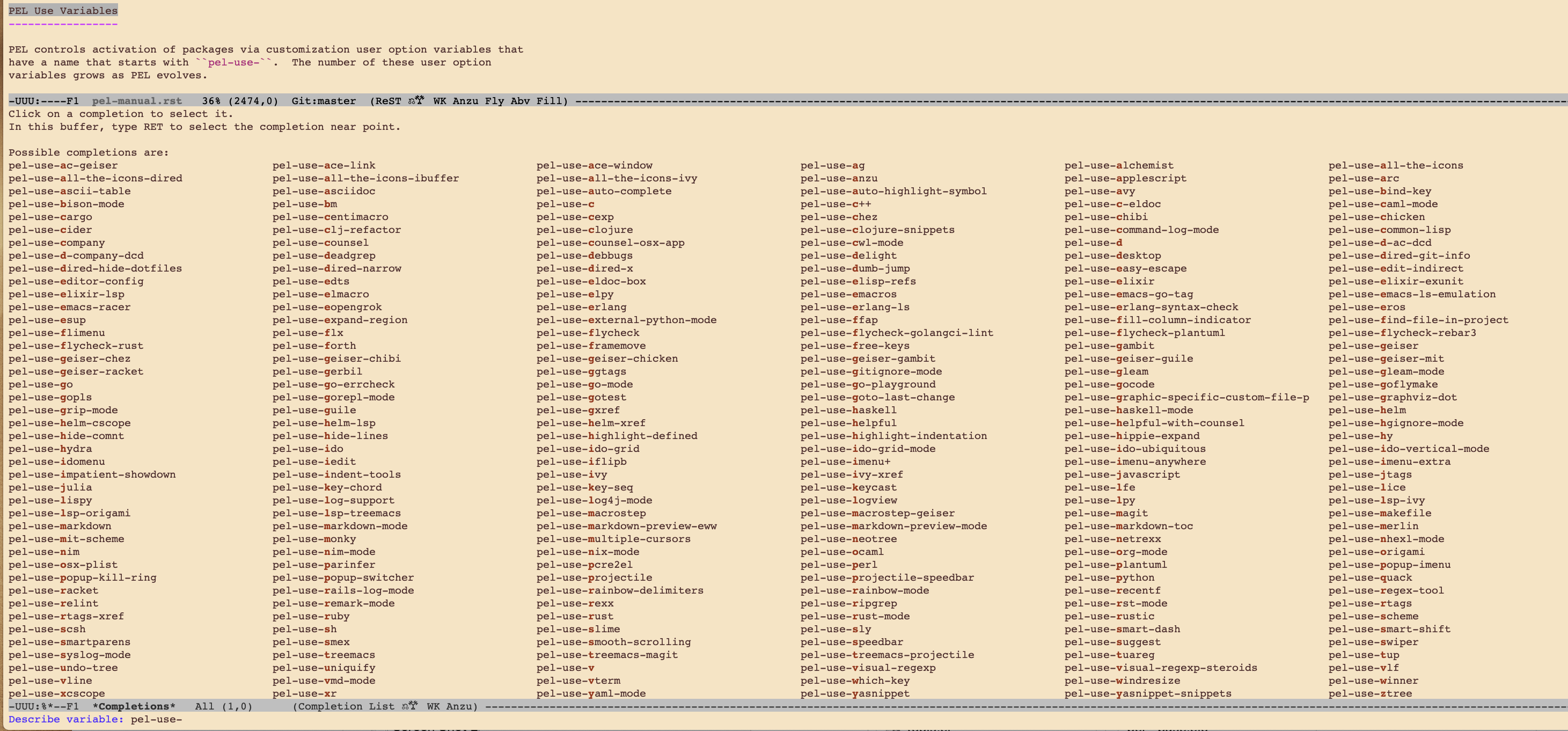Select pel-use-yasnippet-snippets completion
The image size is (1568, 731).
coord(1148,693)
